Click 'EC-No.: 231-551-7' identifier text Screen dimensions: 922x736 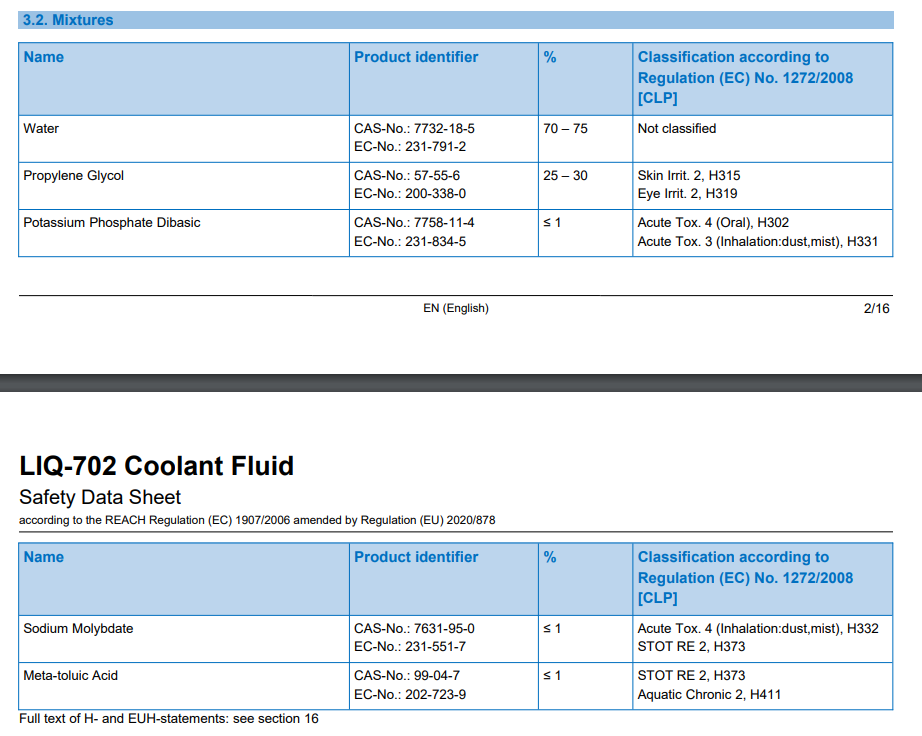click(410, 647)
